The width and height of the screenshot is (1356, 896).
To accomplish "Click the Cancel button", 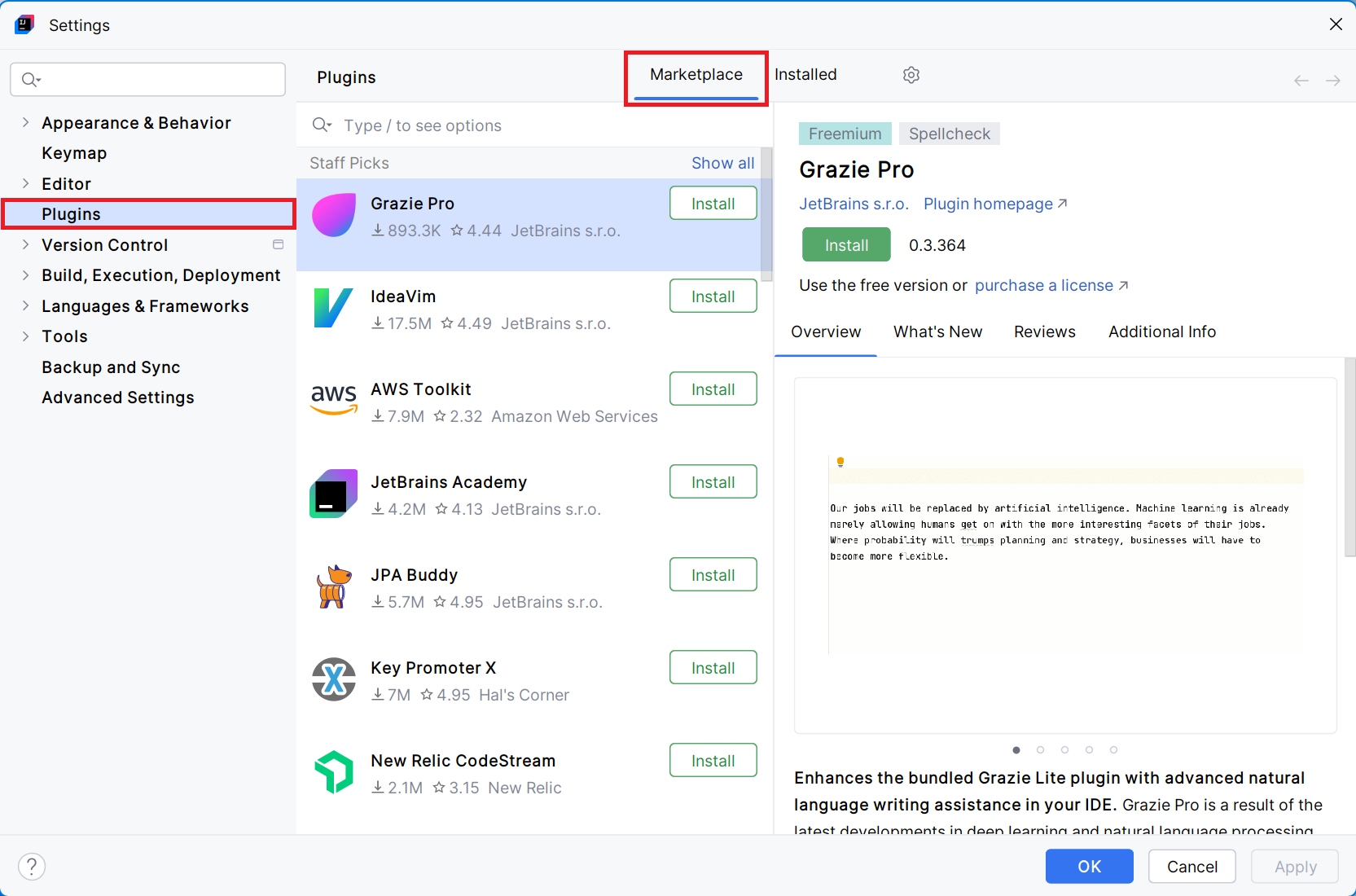I will click(1192, 867).
